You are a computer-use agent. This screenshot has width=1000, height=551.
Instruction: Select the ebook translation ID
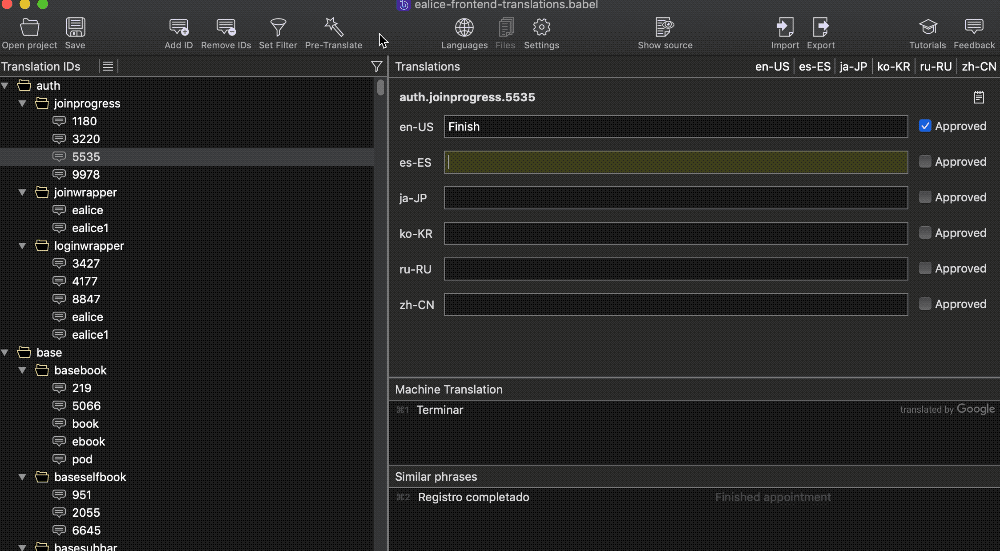tap(88, 441)
